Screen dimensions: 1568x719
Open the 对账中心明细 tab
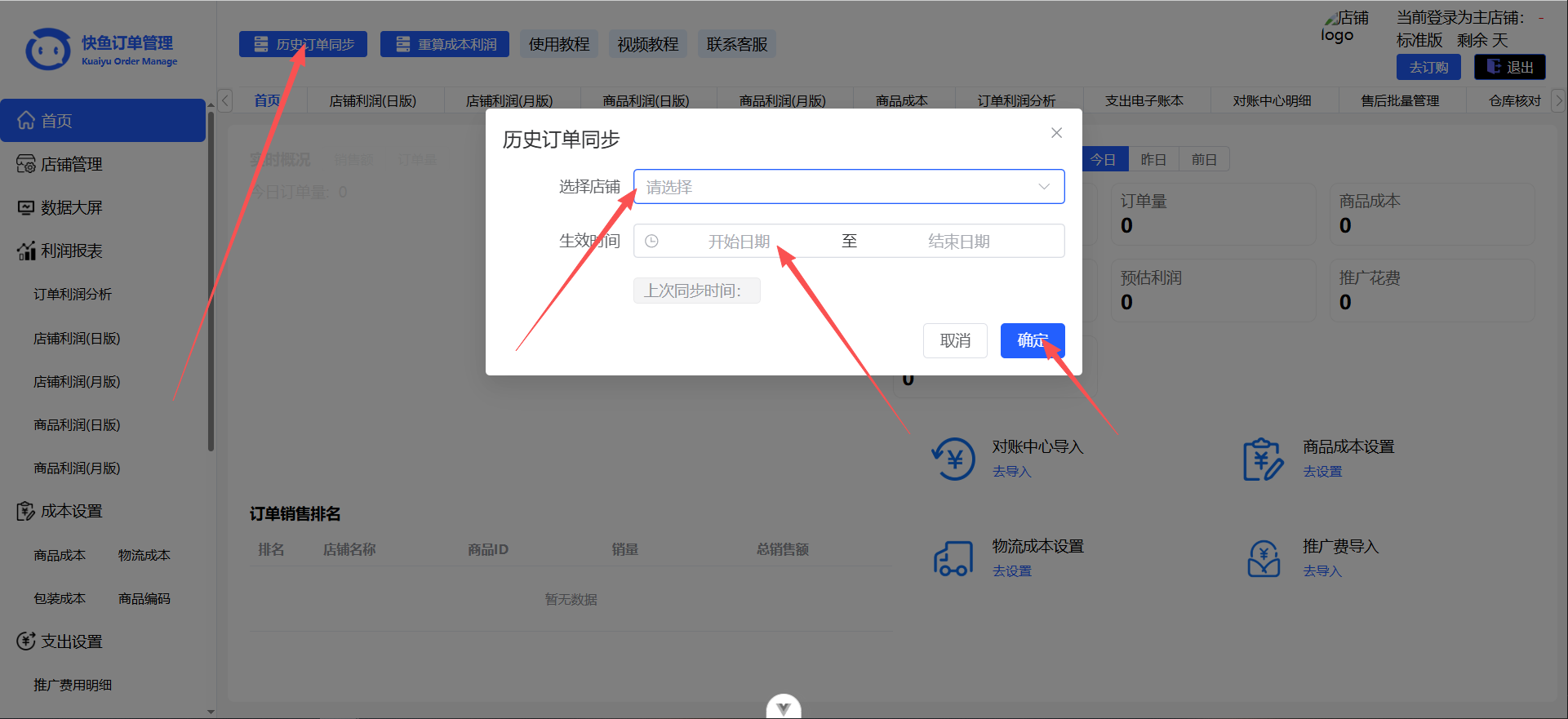coord(1273,100)
